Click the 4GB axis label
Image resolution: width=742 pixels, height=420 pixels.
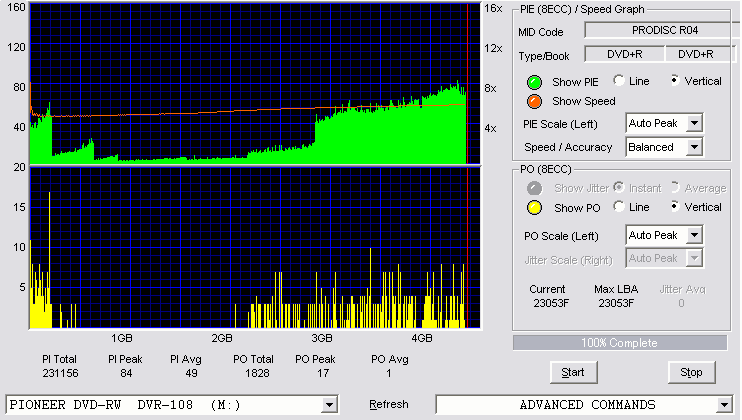(x=422, y=338)
